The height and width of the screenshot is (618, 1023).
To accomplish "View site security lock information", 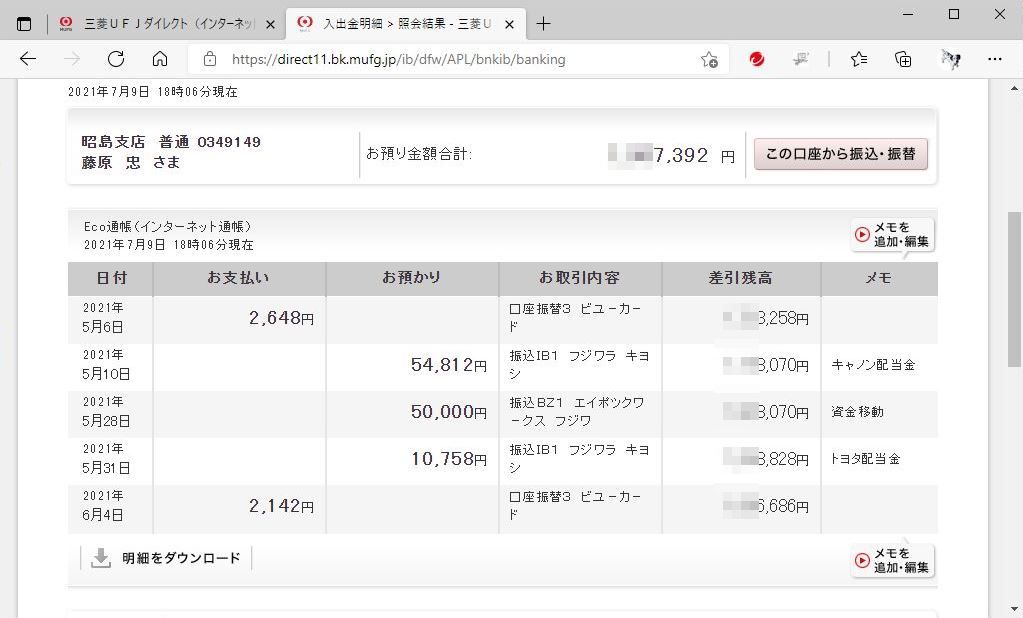I will (209, 59).
